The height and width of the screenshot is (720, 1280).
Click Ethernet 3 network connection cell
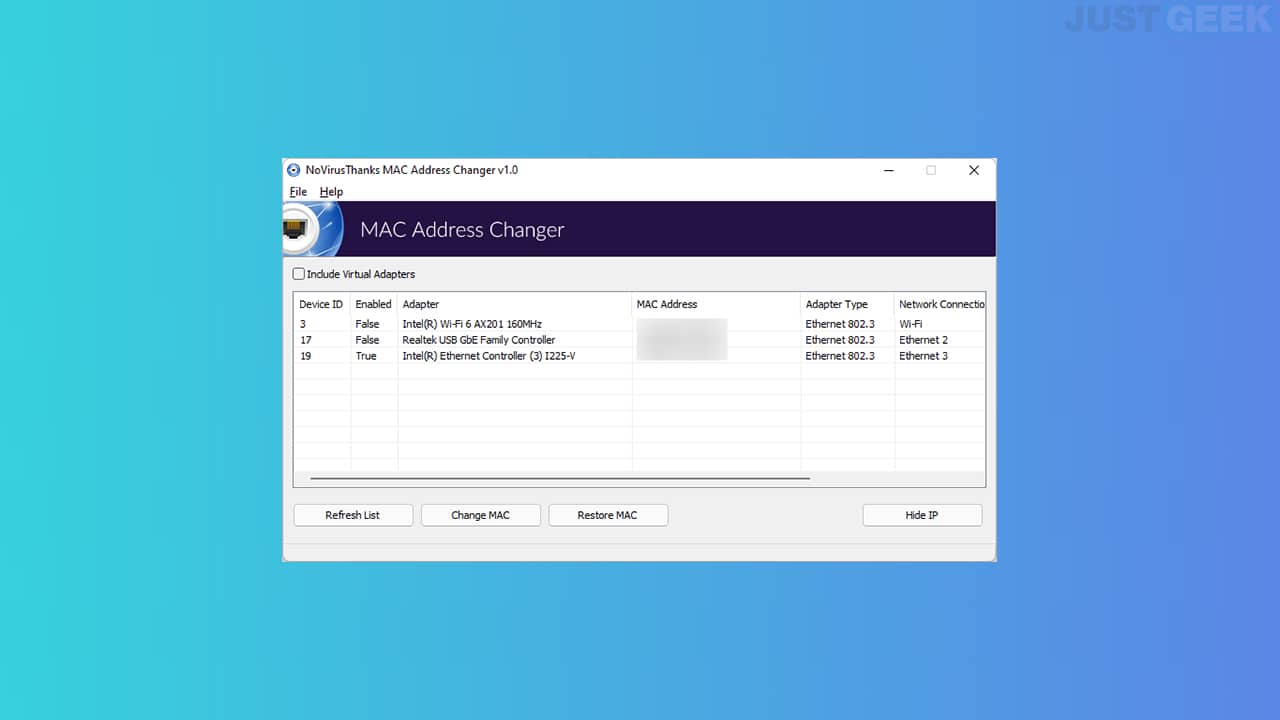pyautogui.click(x=923, y=356)
